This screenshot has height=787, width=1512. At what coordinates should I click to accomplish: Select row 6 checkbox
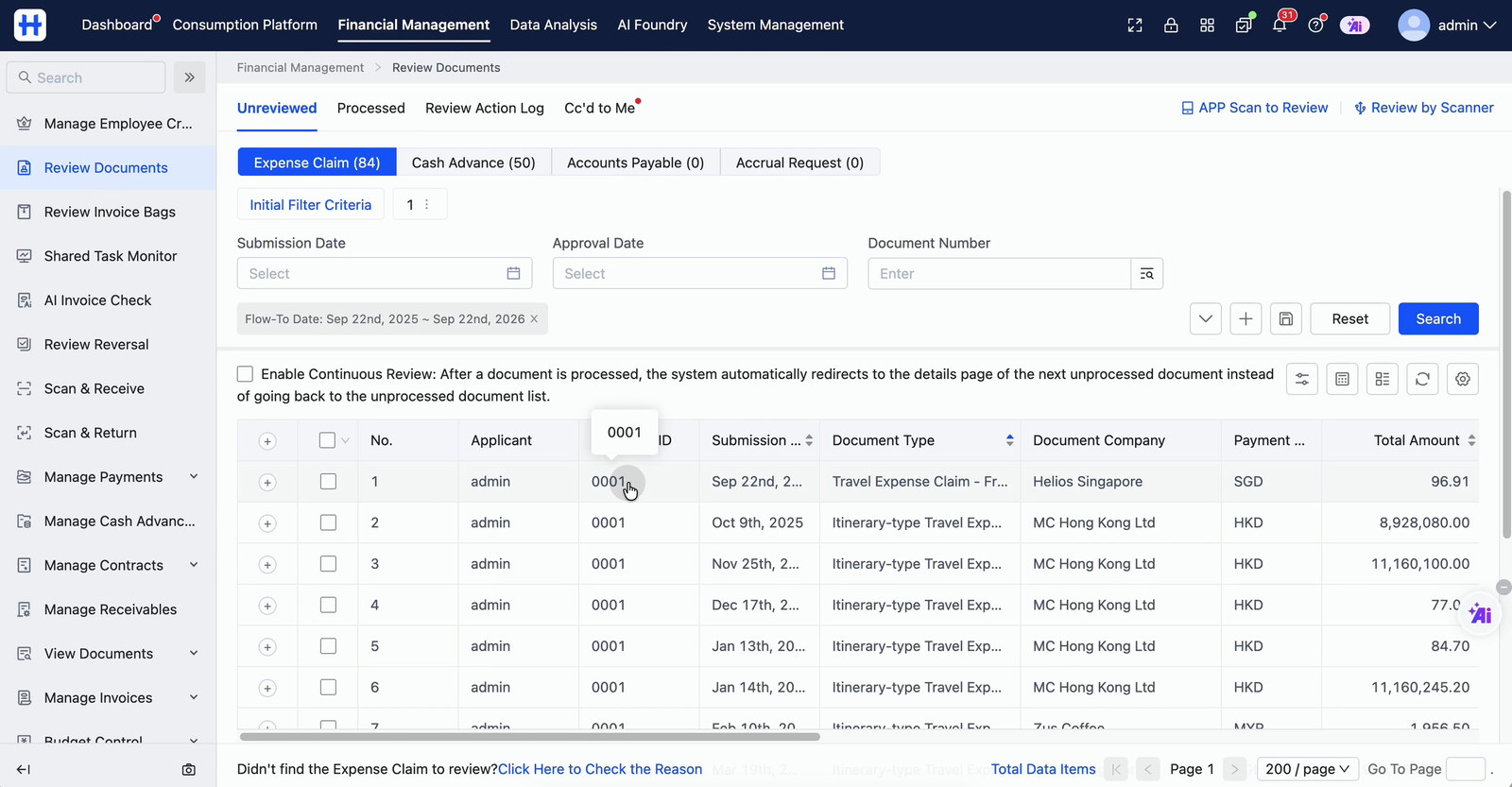328,688
